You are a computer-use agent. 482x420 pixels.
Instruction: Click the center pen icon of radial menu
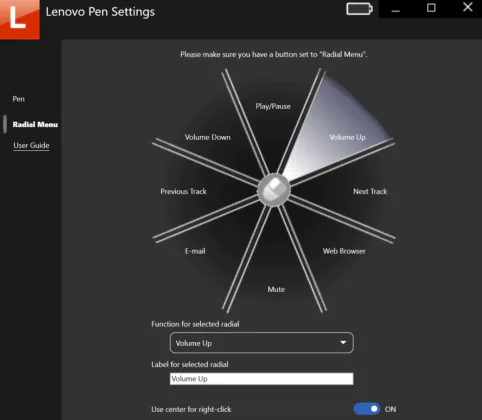point(274,190)
